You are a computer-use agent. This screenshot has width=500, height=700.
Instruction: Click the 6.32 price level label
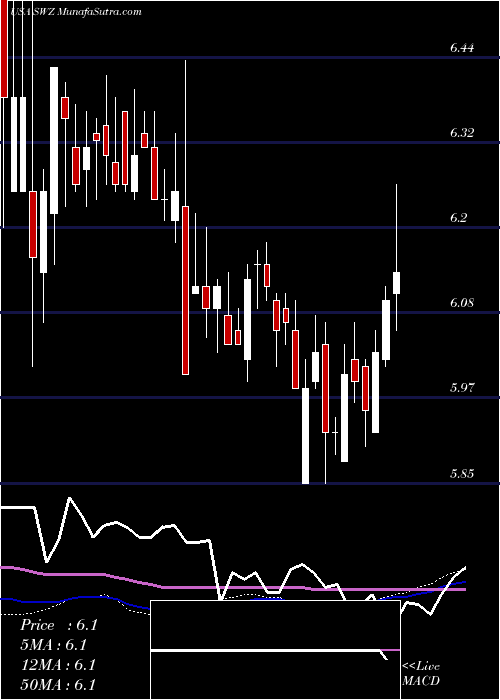pyautogui.click(x=462, y=133)
